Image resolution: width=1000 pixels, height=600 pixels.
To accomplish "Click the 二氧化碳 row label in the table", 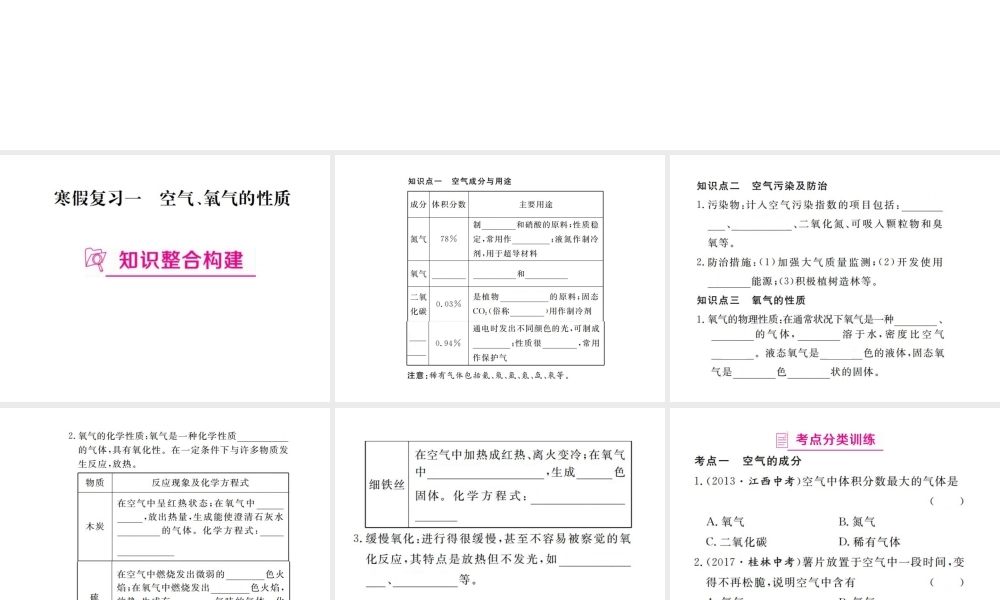I will 418,304.
